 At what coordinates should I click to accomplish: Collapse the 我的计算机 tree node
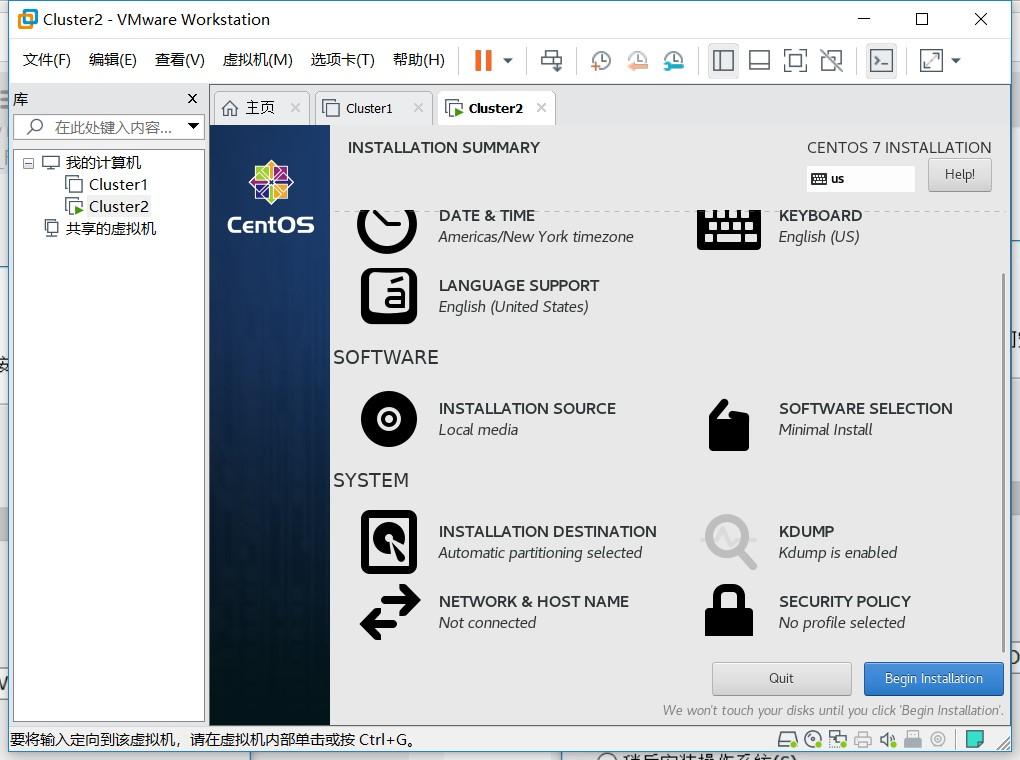28,163
